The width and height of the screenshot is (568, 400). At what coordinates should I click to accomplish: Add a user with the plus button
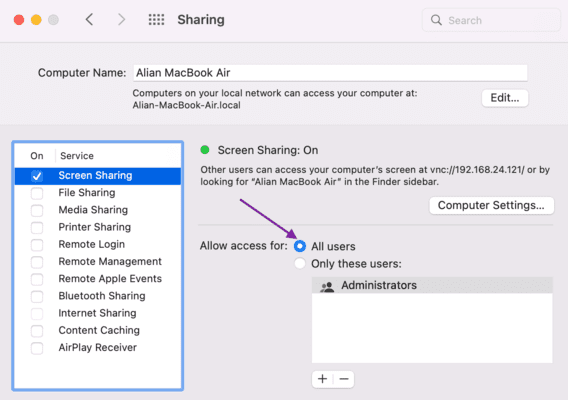click(x=322, y=379)
